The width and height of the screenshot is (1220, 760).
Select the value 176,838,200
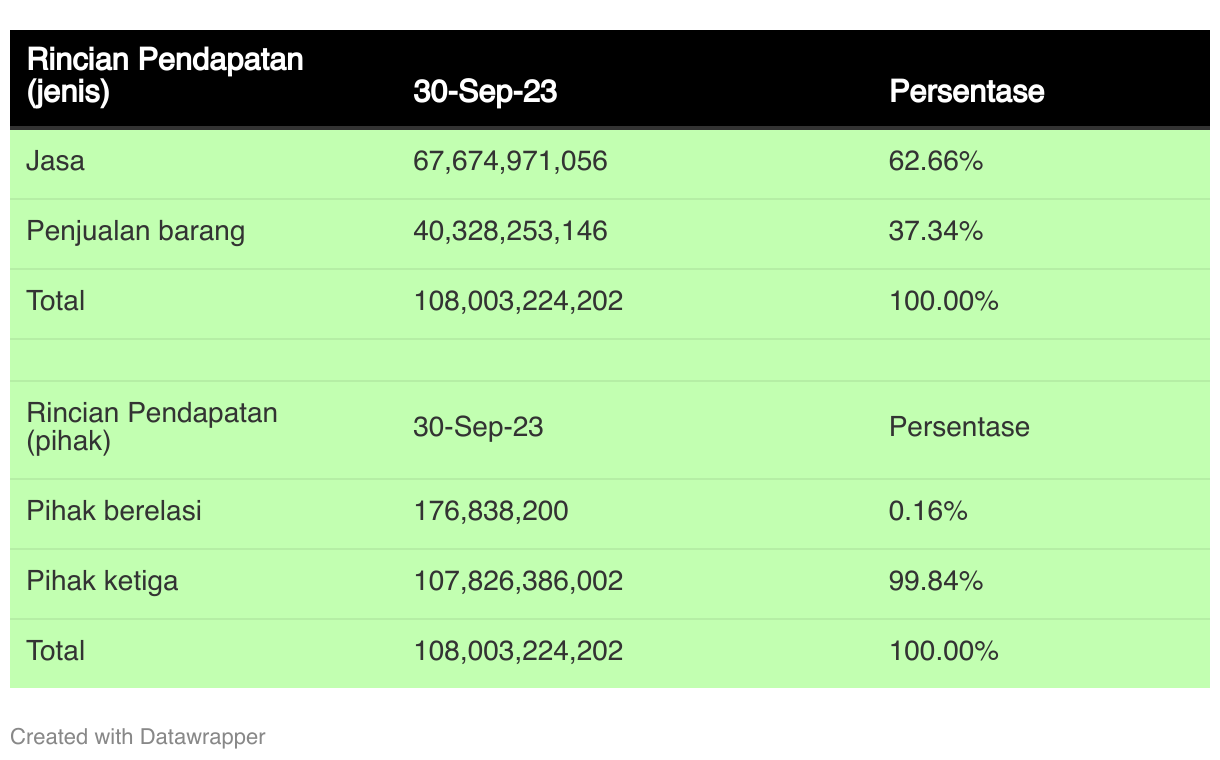(x=490, y=511)
